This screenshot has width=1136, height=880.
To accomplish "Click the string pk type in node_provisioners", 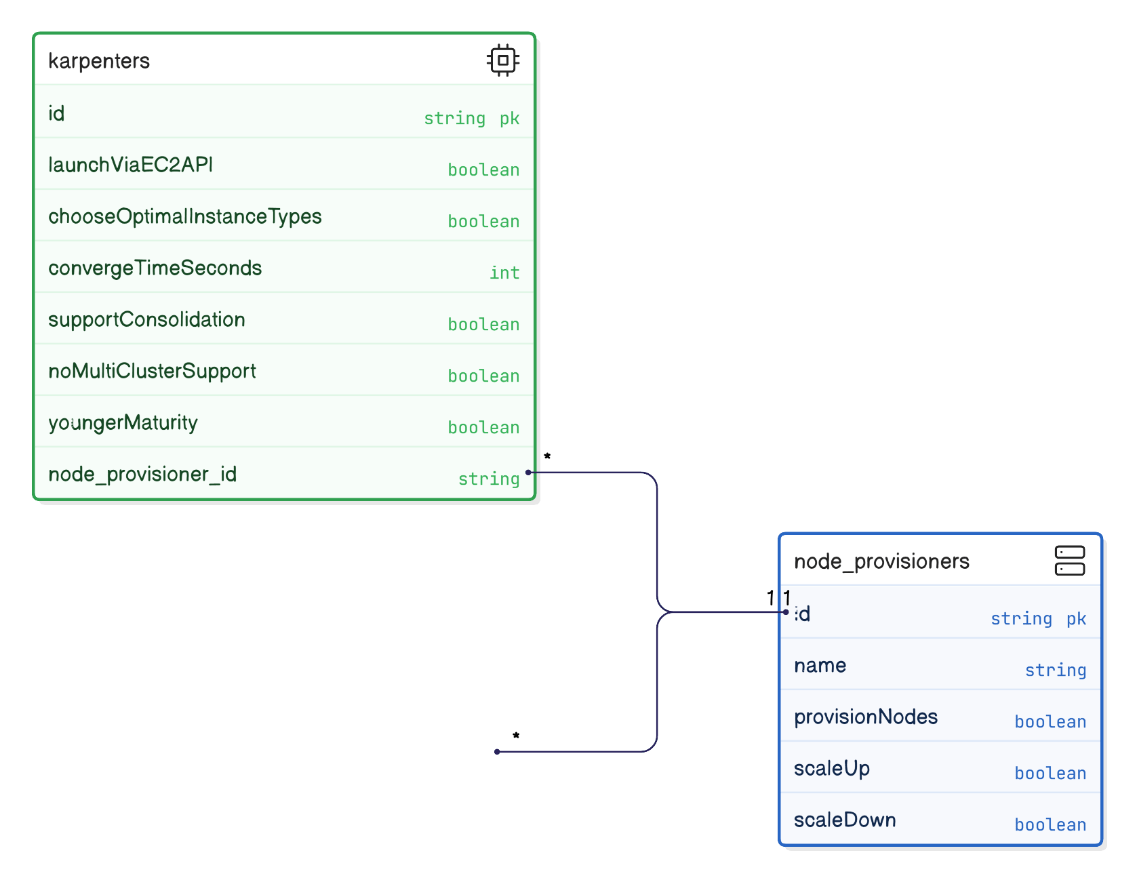I will point(1038,619).
